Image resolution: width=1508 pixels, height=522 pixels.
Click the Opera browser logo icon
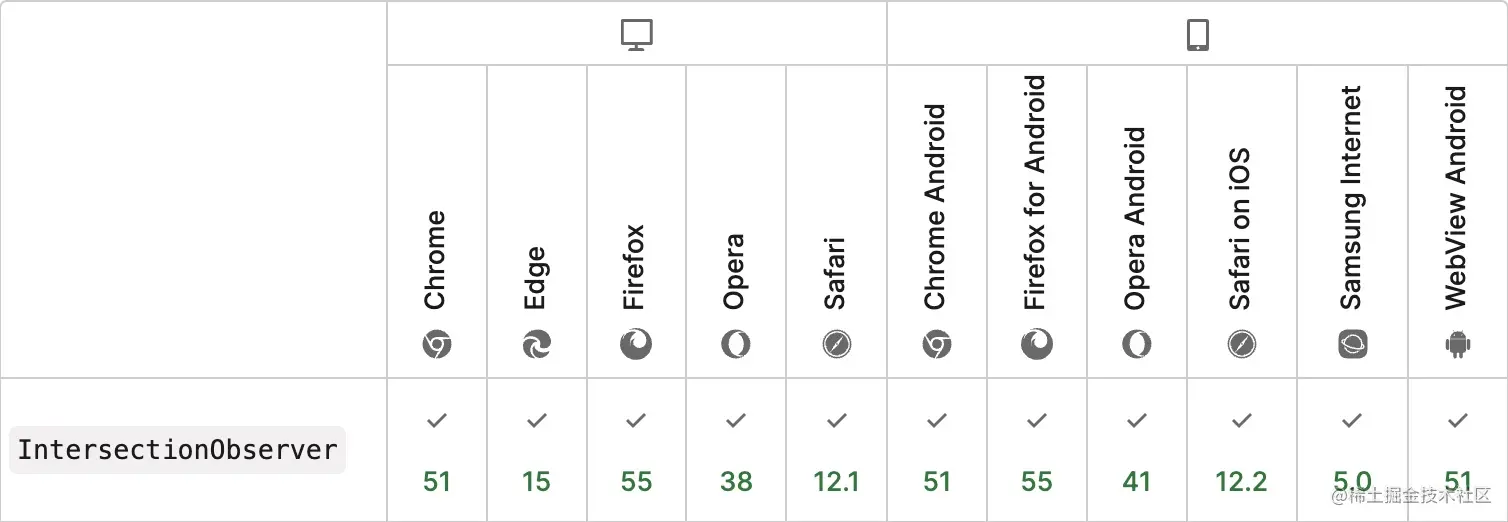(736, 345)
